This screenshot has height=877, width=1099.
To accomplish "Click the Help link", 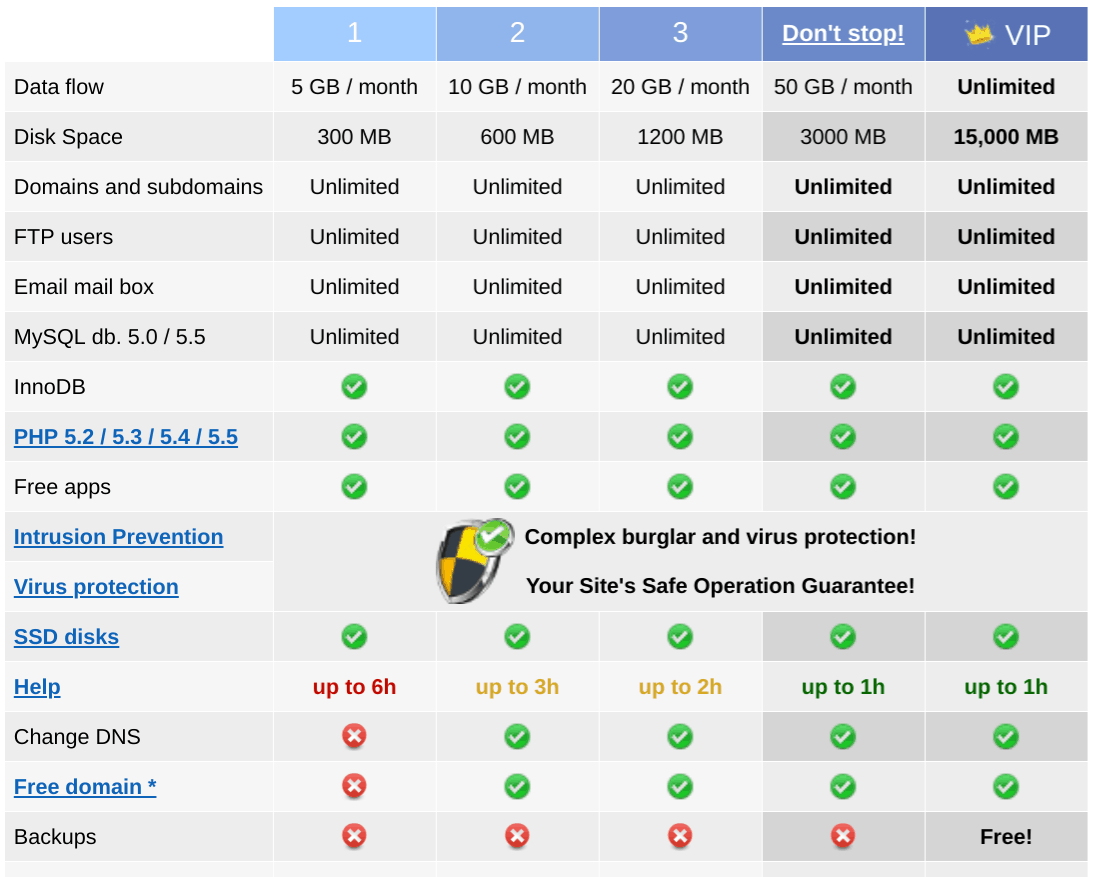I will click(37, 687).
